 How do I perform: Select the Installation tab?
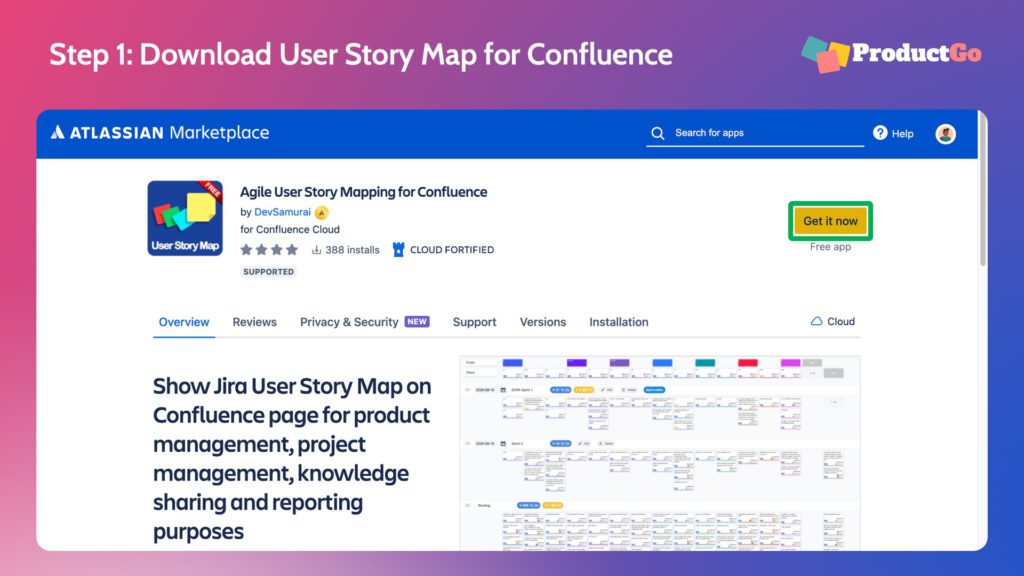coord(619,322)
